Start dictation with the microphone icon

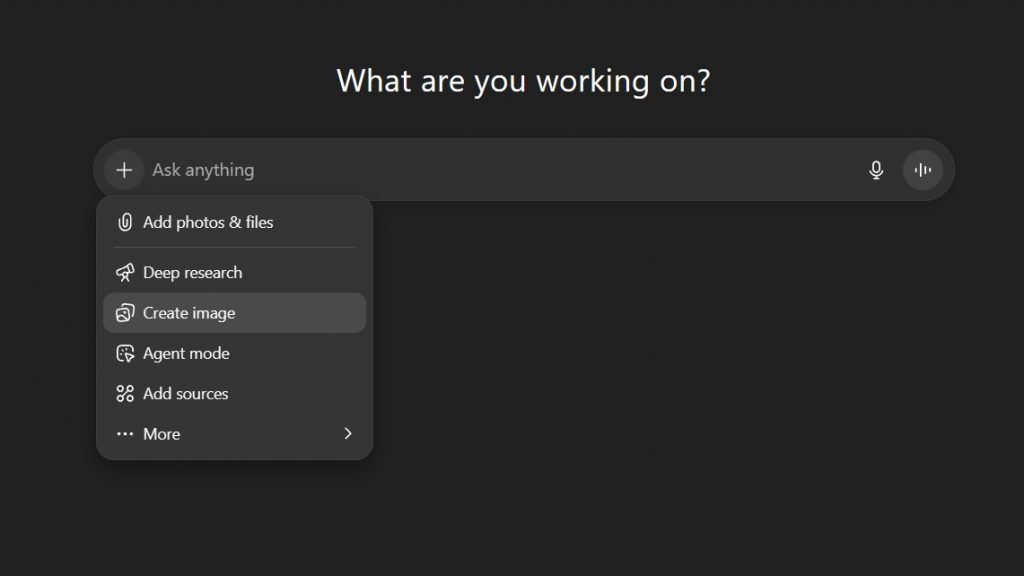pyautogui.click(x=876, y=170)
